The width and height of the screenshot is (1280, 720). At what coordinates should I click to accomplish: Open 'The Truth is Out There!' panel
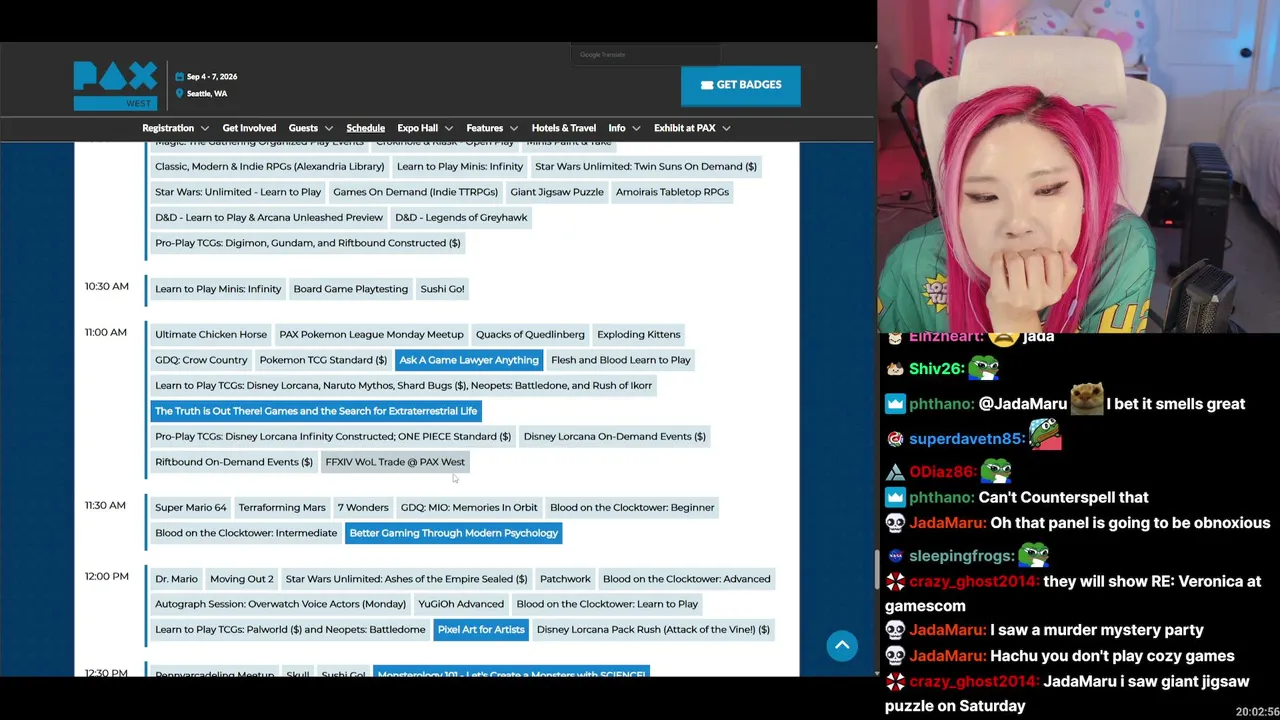click(316, 411)
